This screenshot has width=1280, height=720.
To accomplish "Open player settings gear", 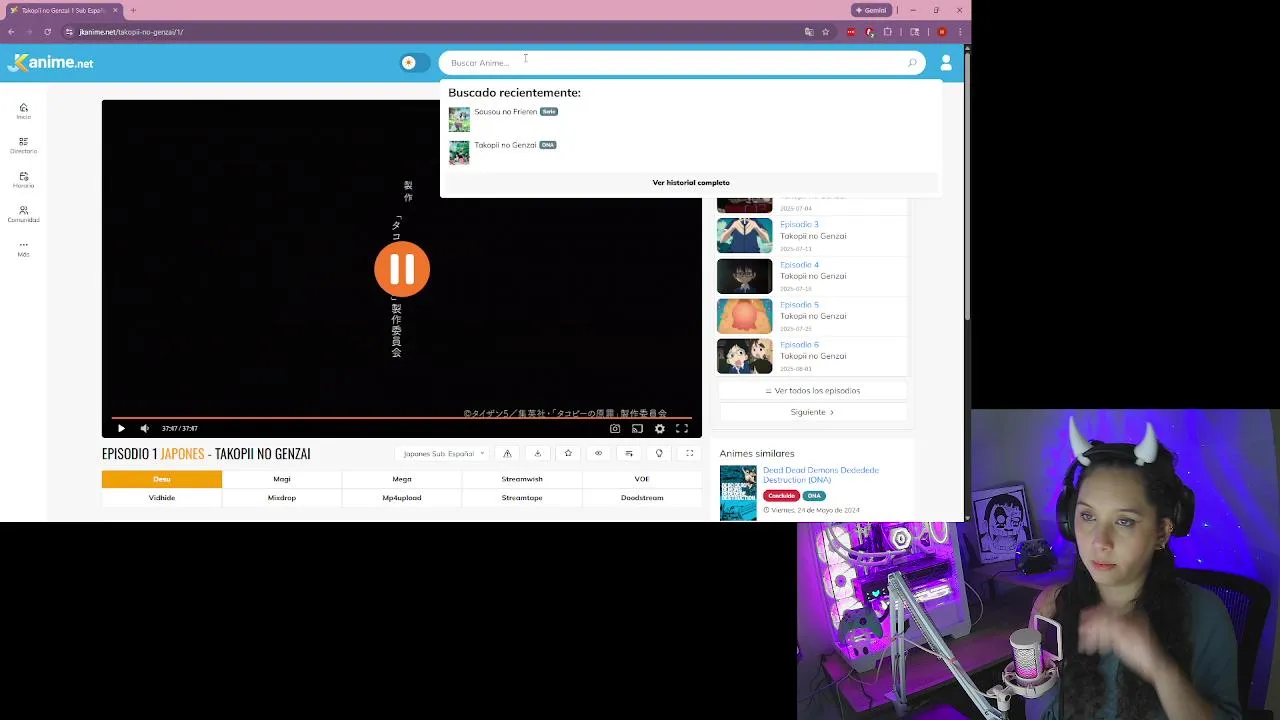I will (x=659, y=428).
